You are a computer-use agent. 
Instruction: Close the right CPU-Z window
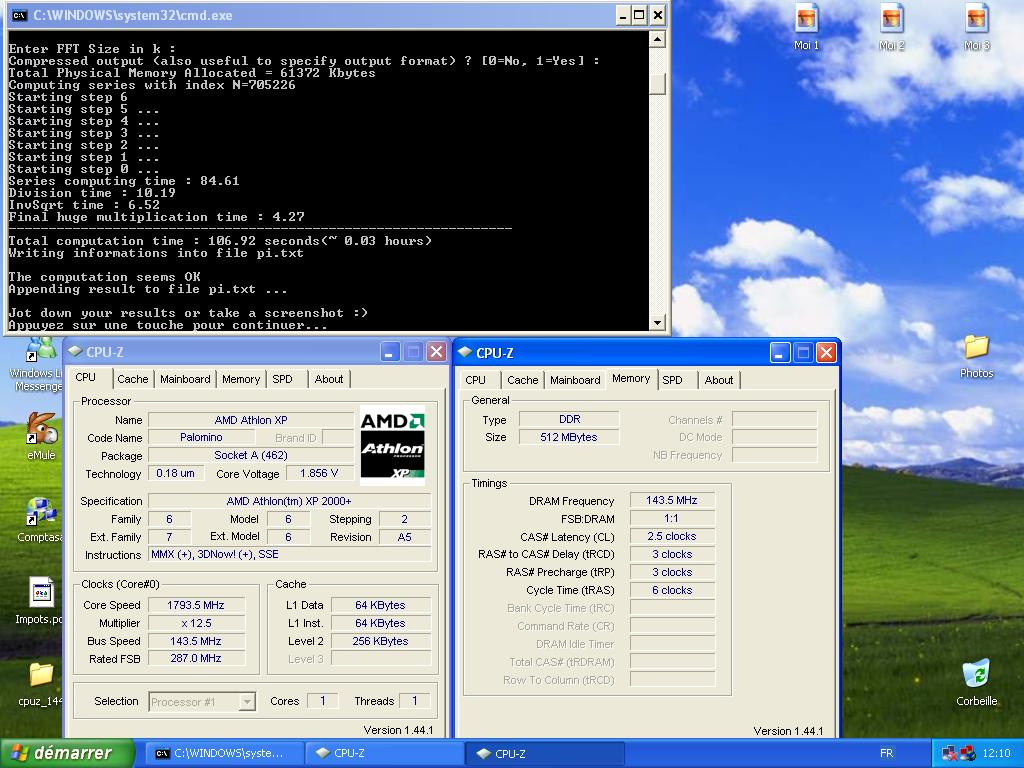(826, 353)
